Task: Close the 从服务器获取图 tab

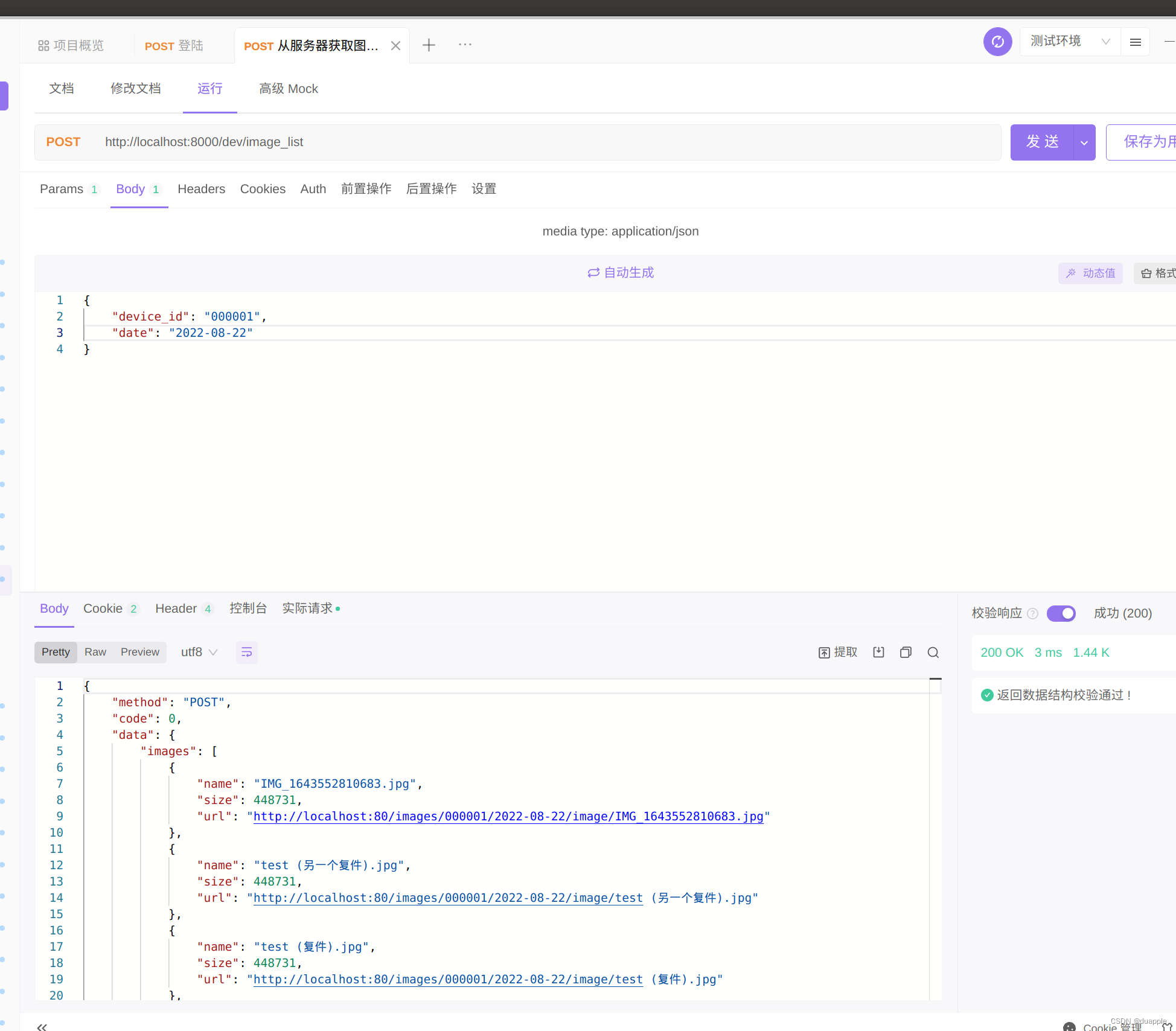Action: (x=395, y=46)
